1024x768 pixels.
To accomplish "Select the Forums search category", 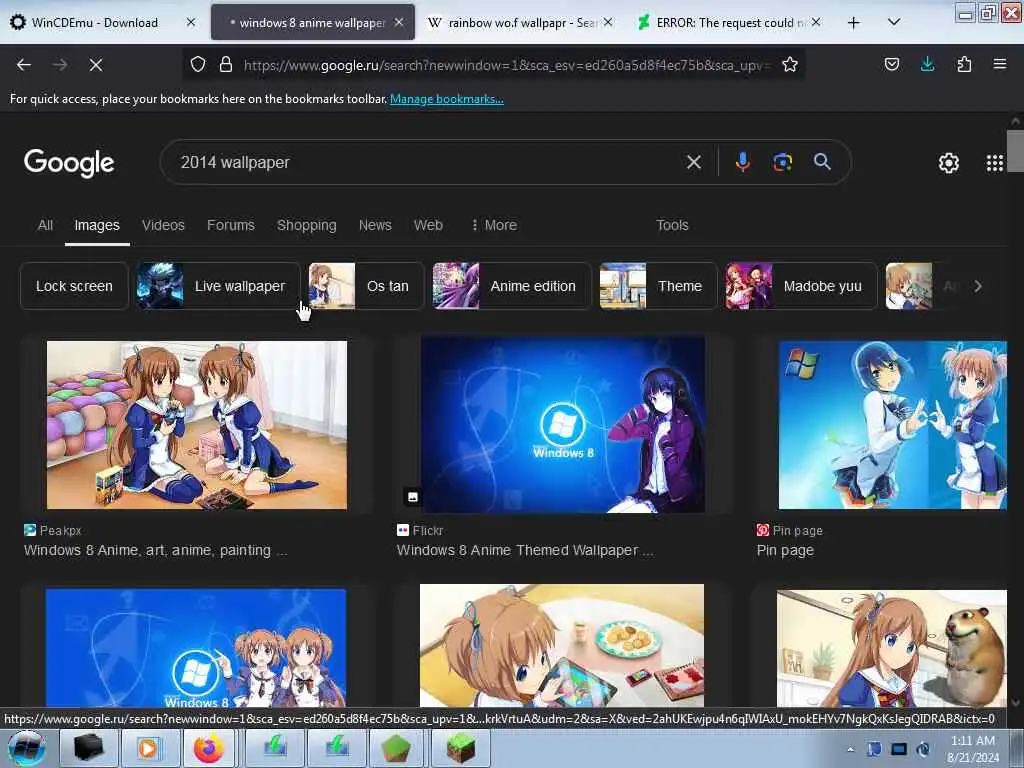I will click(231, 225).
